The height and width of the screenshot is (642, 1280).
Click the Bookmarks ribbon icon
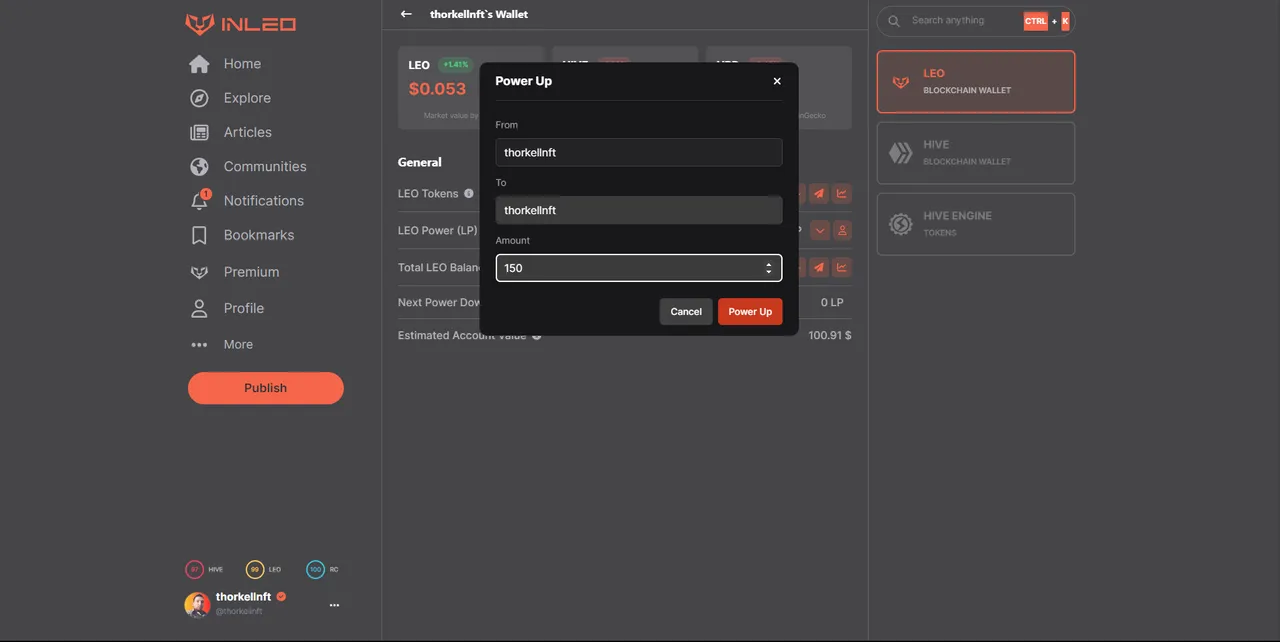tap(199, 235)
